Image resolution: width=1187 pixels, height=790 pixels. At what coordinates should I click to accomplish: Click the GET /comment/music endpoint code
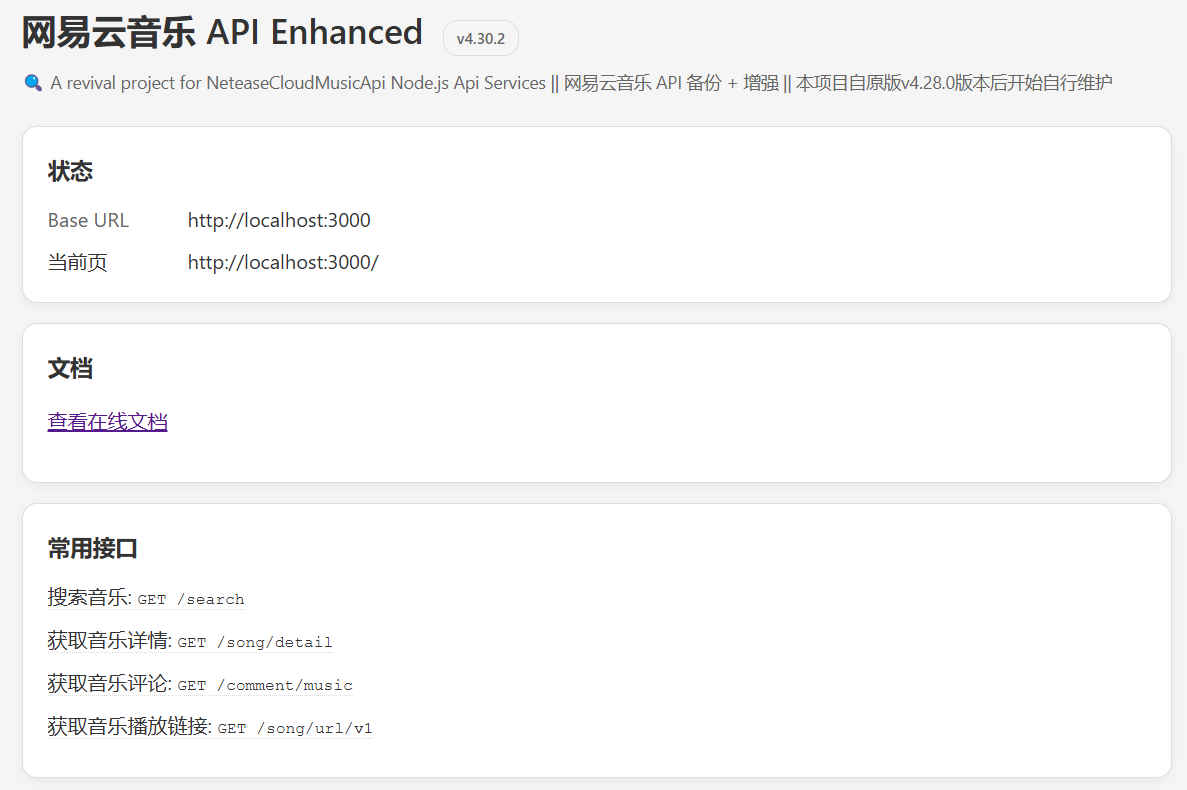click(x=265, y=685)
